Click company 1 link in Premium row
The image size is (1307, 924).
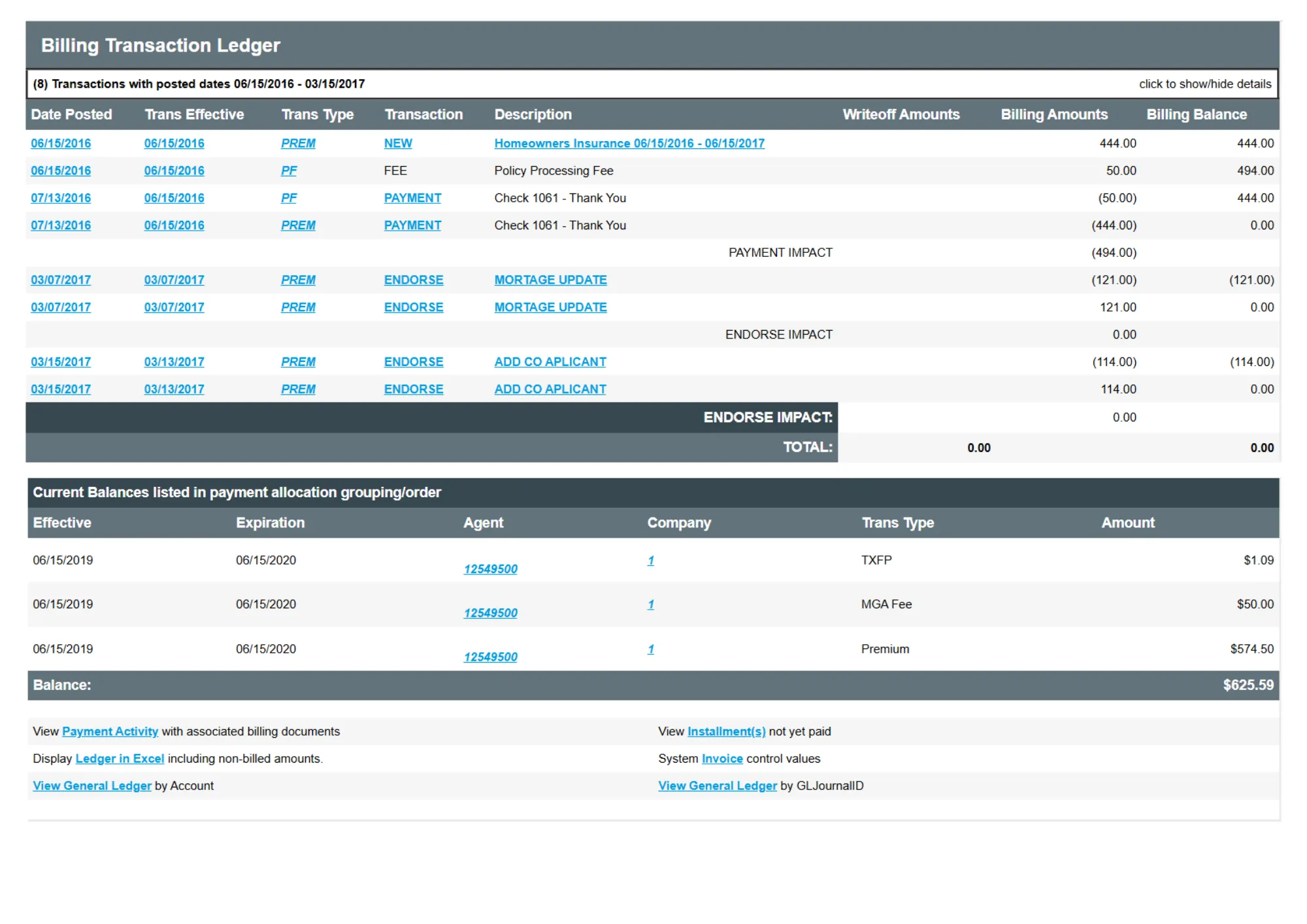pyautogui.click(x=650, y=649)
